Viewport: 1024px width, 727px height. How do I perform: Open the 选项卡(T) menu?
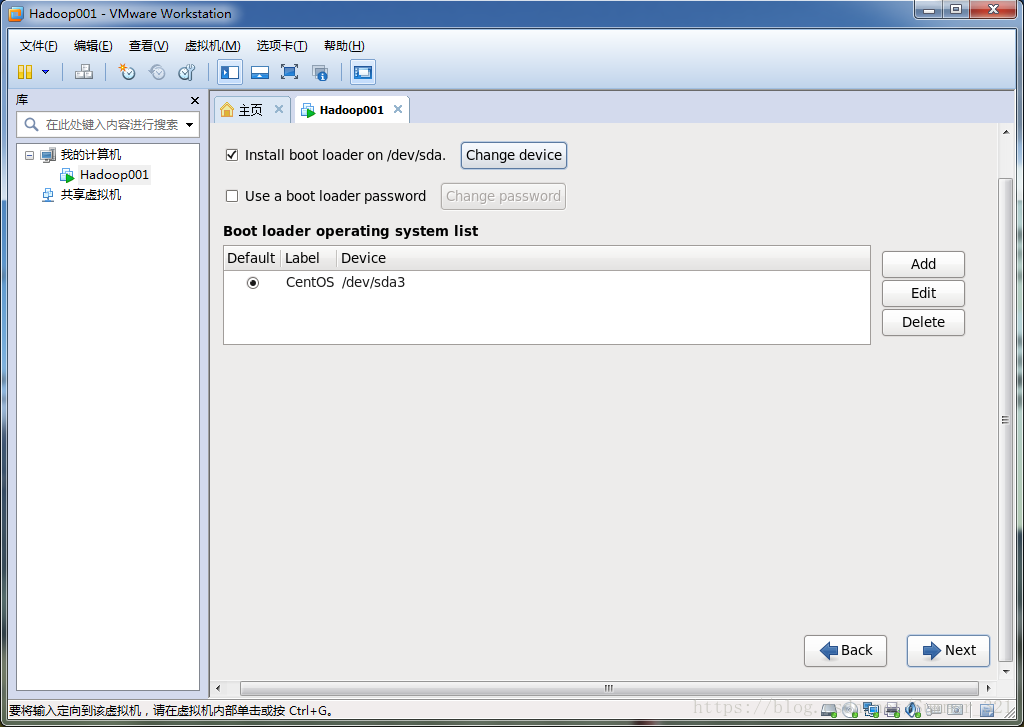(x=281, y=46)
